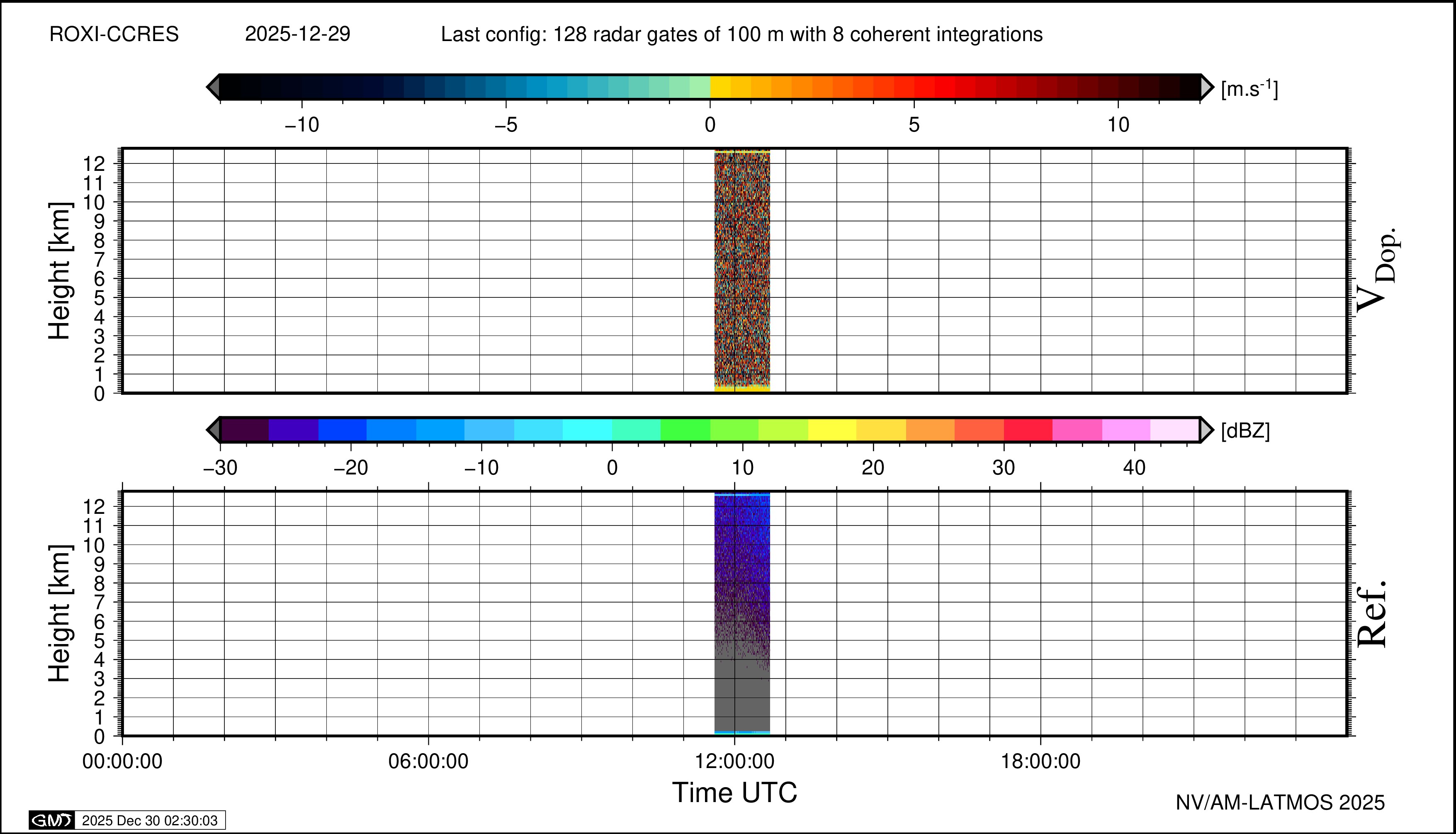The height and width of the screenshot is (834, 1456).
Task: Click the 12:00:00 time axis label
Action: (734, 761)
